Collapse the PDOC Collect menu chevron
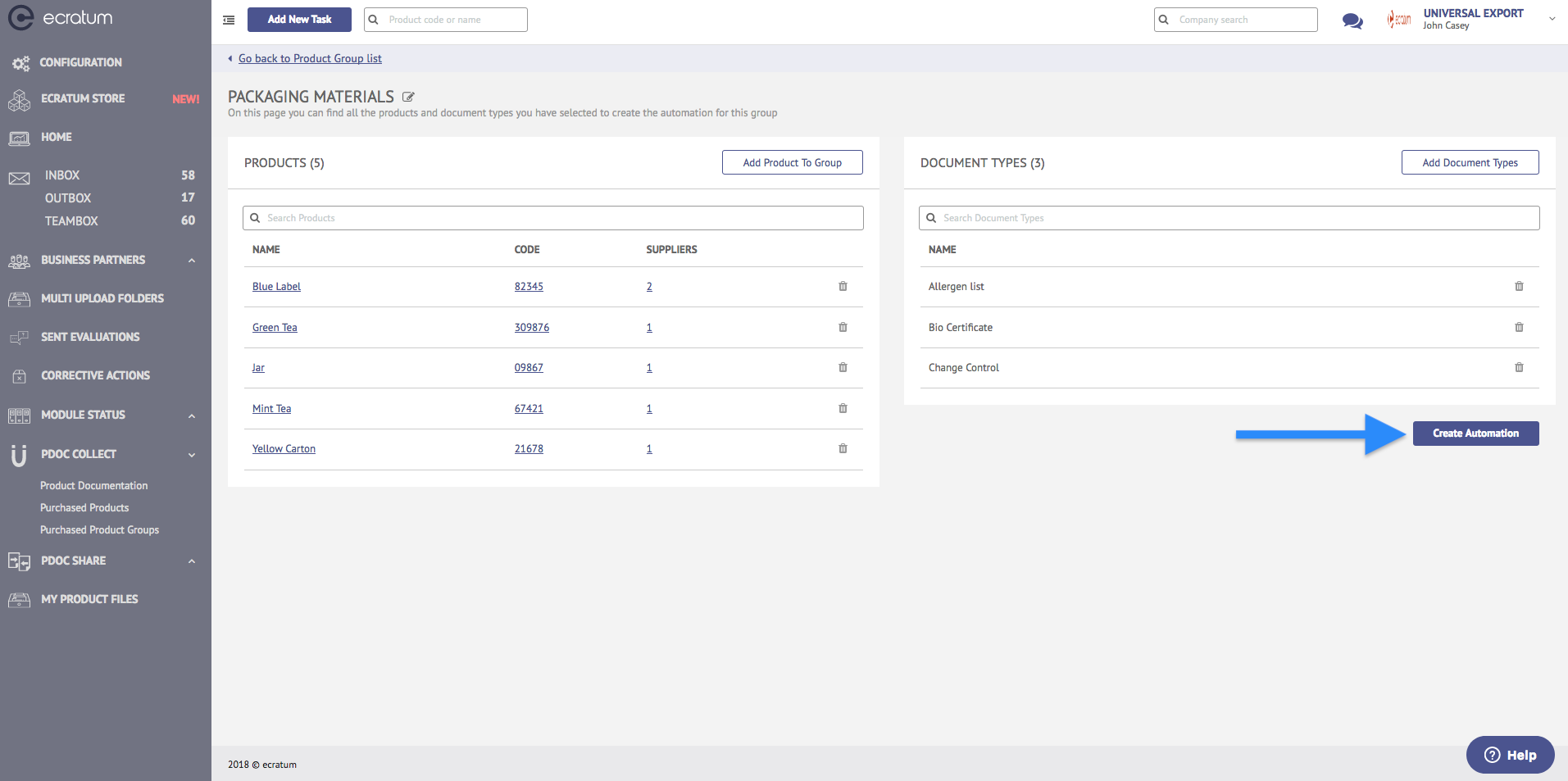Image resolution: width=1568 pixels, height=781 pixels. (x=192, y=455)
